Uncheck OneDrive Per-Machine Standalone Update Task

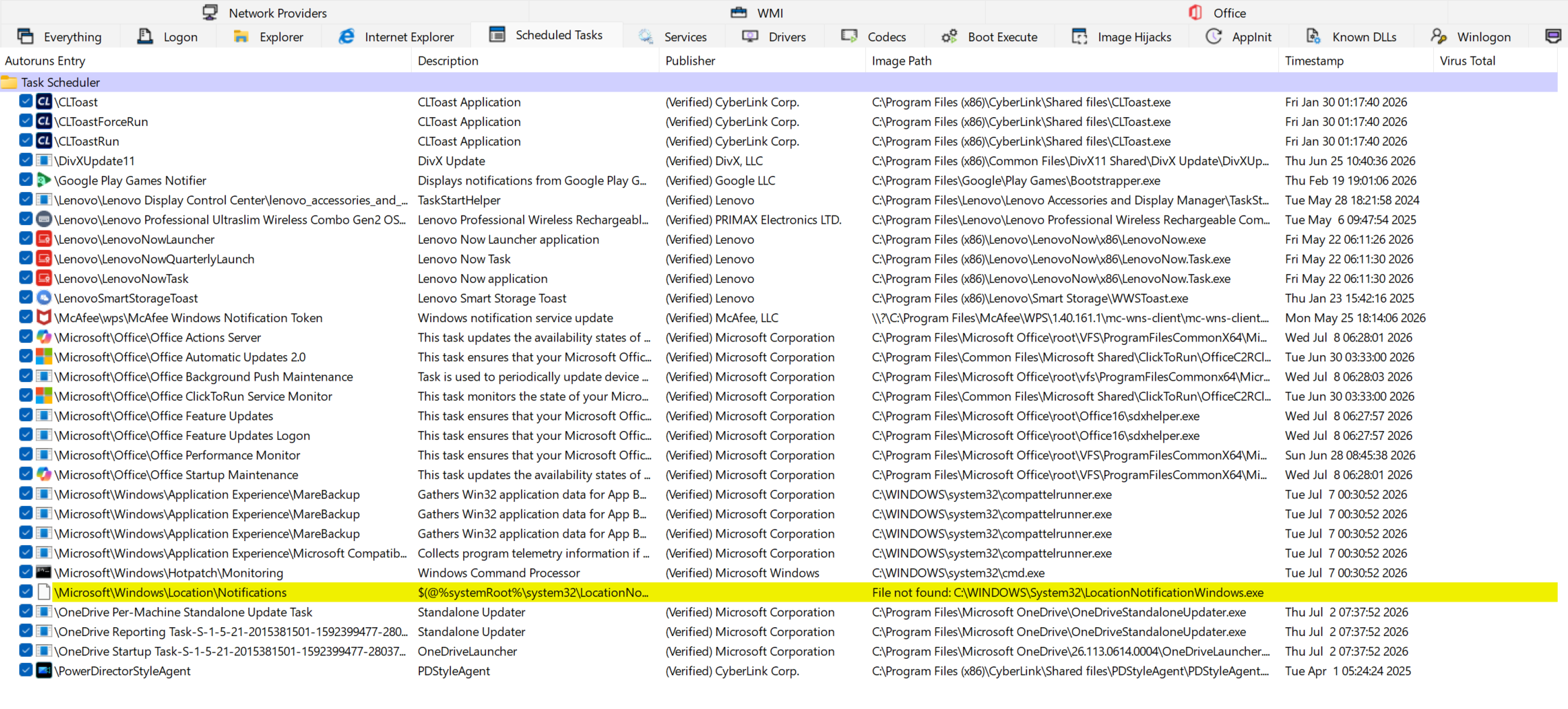(26, 612)
